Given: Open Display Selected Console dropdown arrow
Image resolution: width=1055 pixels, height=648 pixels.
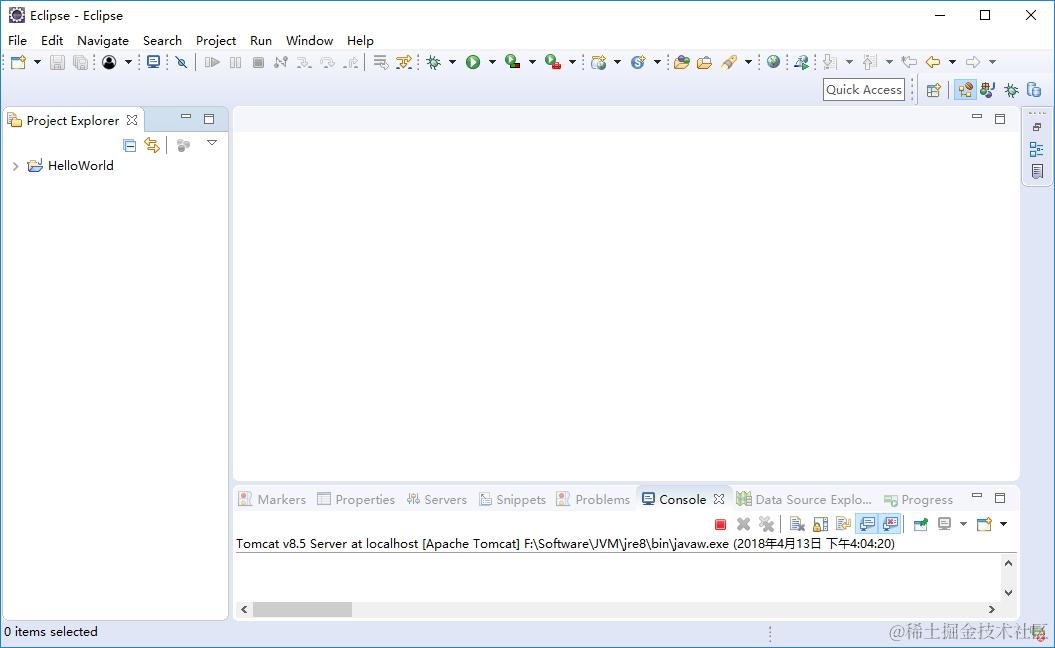Looking at the screenshot, I should coord(963,524).
